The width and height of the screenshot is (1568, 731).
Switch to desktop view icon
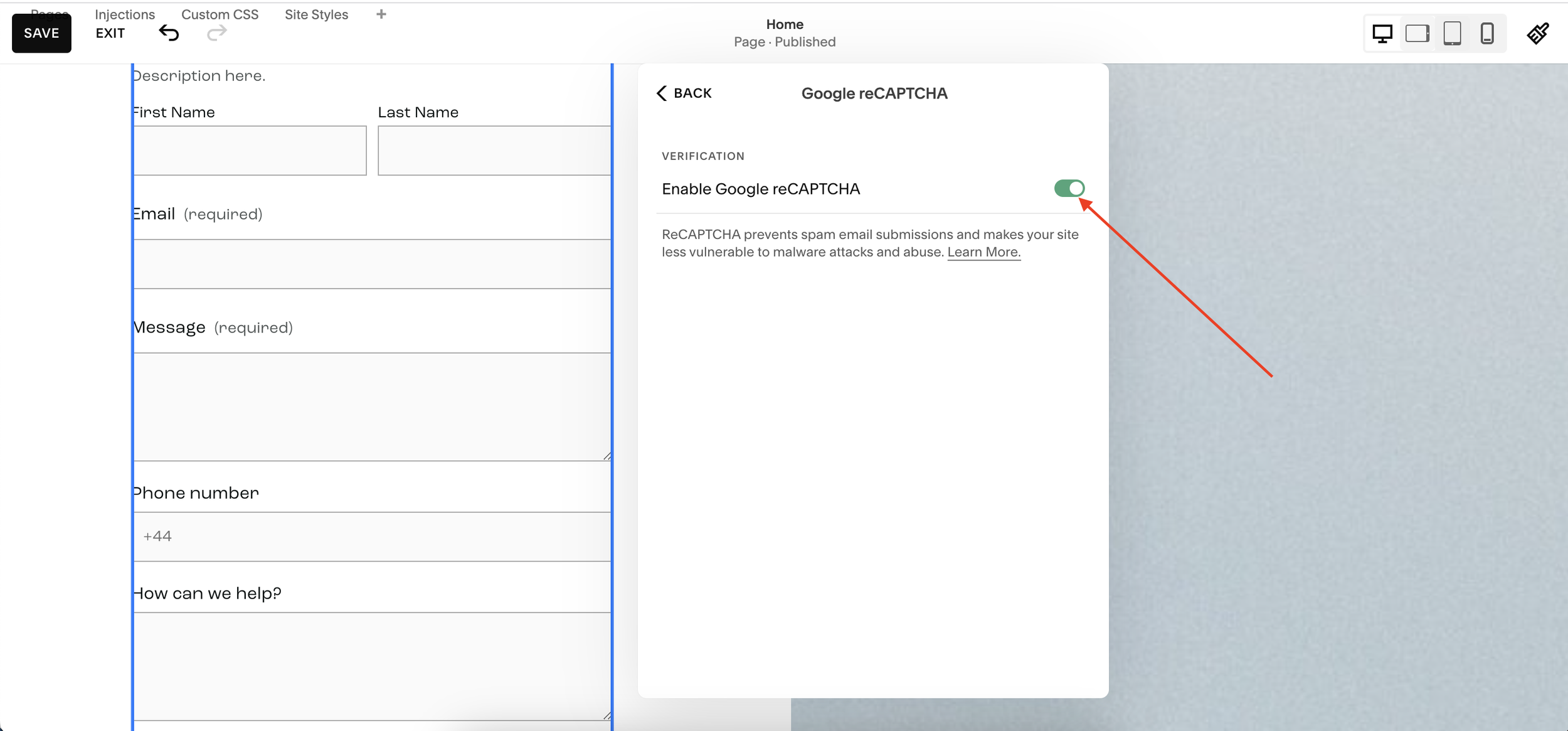click(x=1382, y=33)
